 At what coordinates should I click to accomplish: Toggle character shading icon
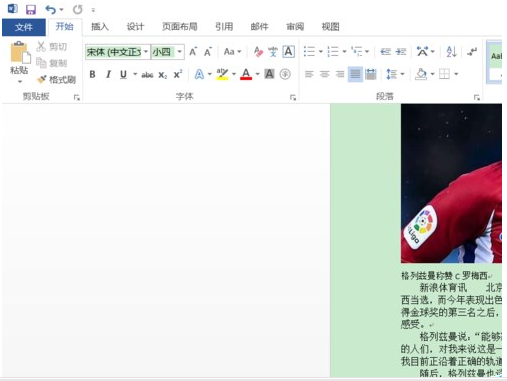coord(269,74)
